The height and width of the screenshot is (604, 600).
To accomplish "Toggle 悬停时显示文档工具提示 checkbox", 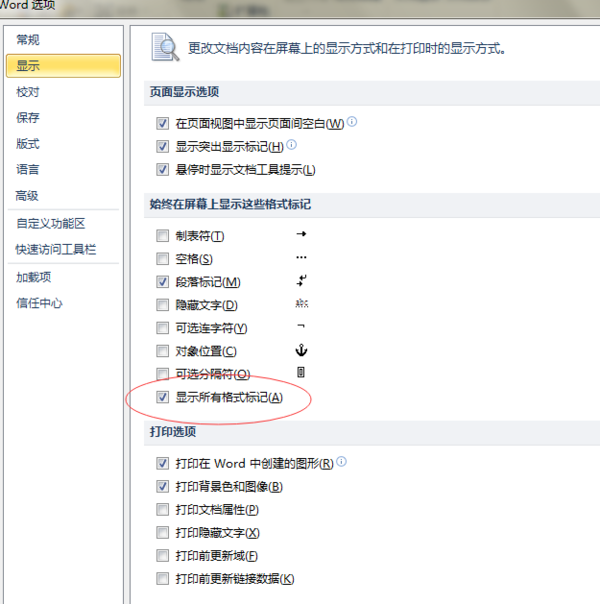I will click(163, 169).
